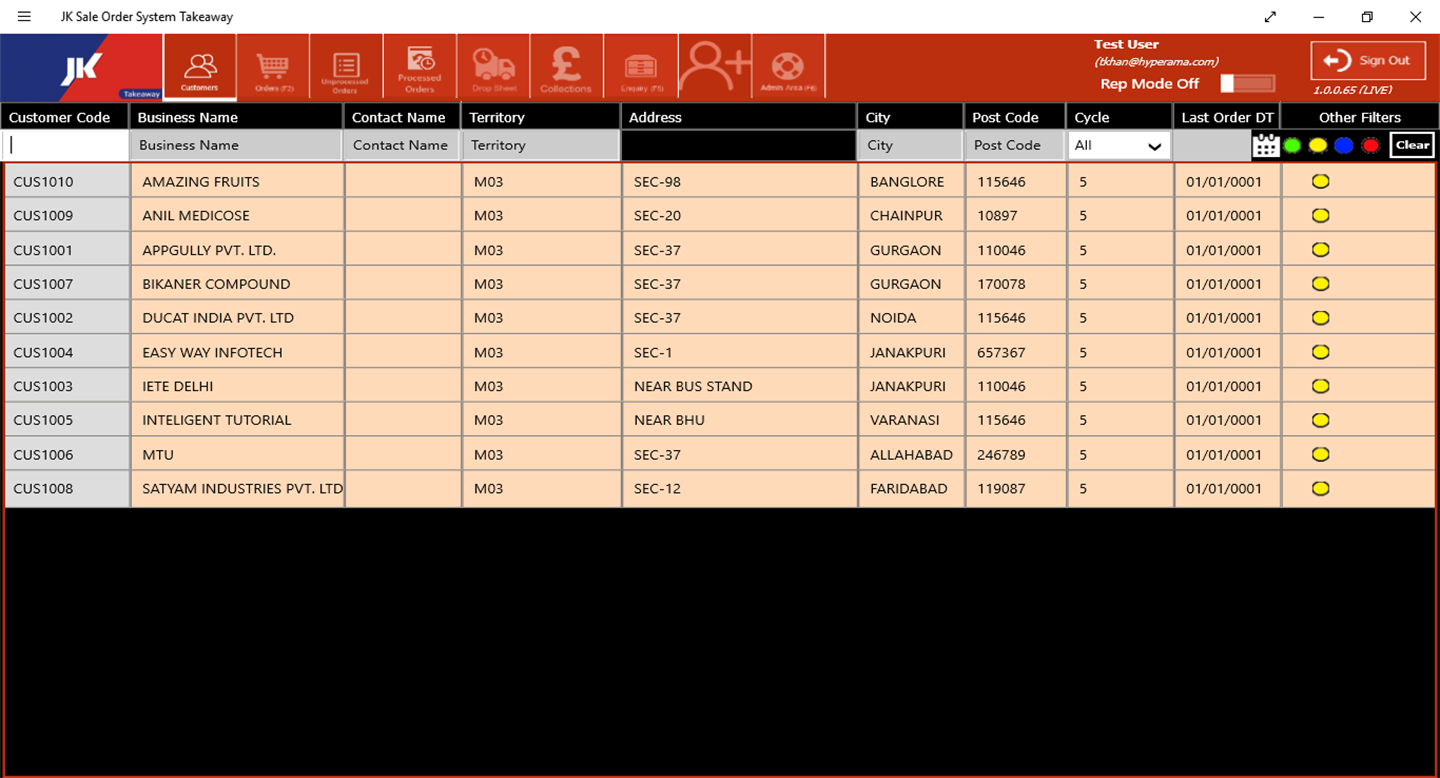Click the Territory filter field
This screenshot has width=1440, height=778.
(x=541, y=146)
